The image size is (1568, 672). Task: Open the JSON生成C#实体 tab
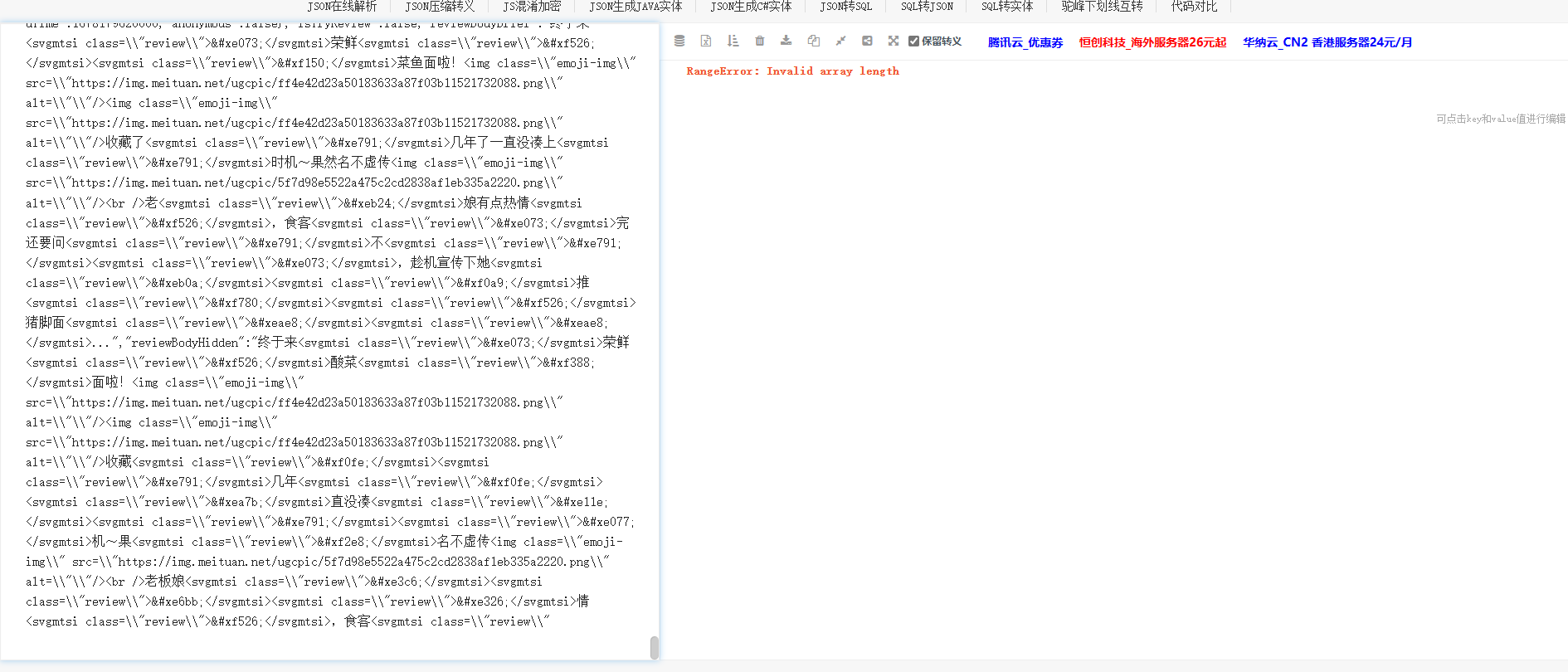(x=751, y=7)
